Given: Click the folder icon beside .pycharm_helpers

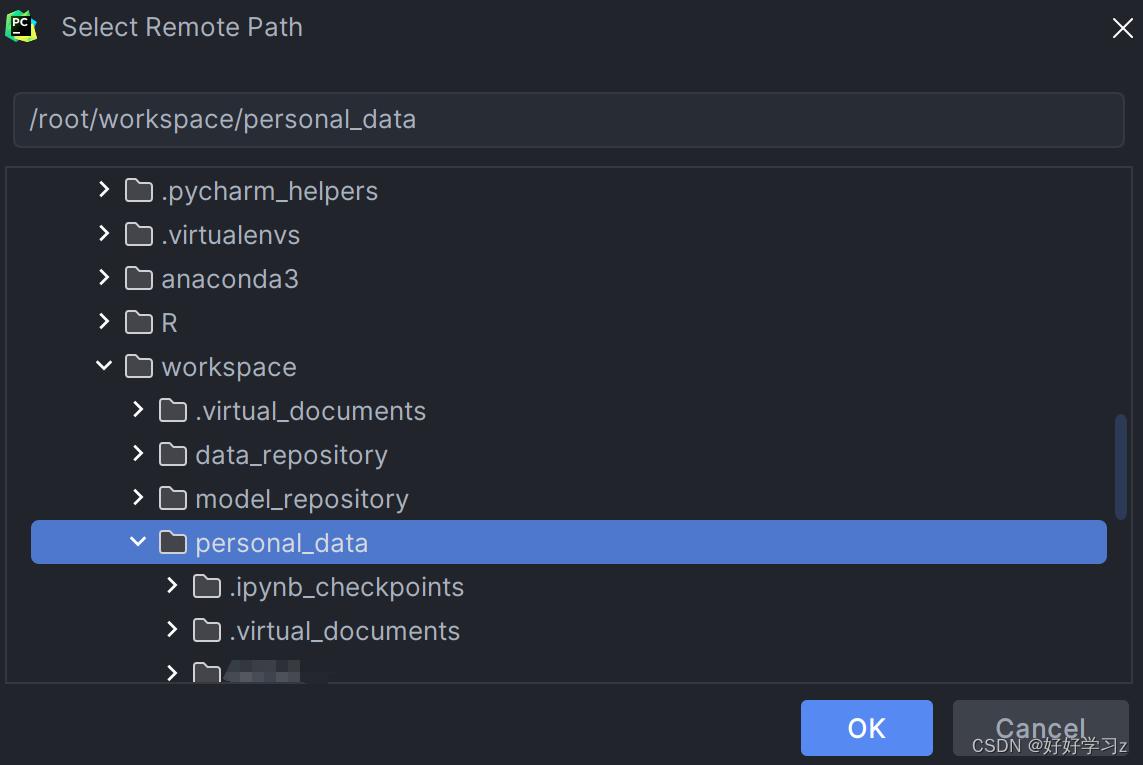Looking at the screenshot, I should coord(138,190).
